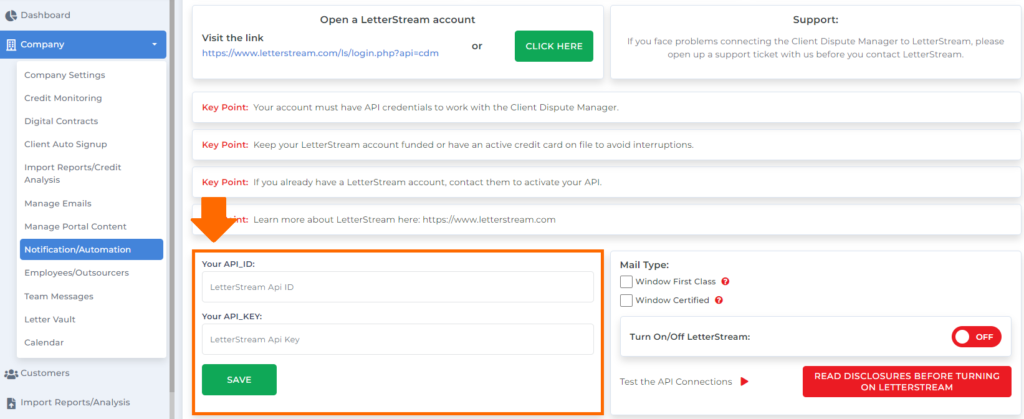Viewport: 1024px width, 419px height.
Task: Open Company Settings submenu item
Action: 65,75
